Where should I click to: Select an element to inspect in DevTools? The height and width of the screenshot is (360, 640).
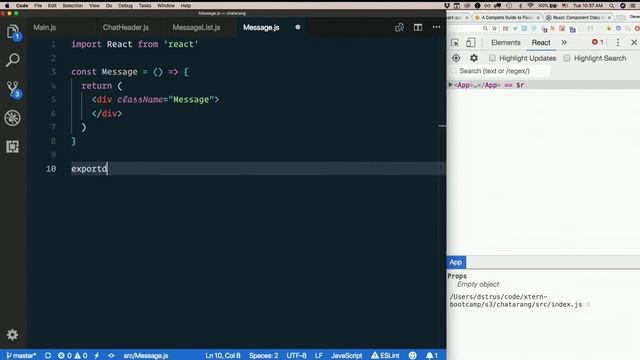(455, 42)
